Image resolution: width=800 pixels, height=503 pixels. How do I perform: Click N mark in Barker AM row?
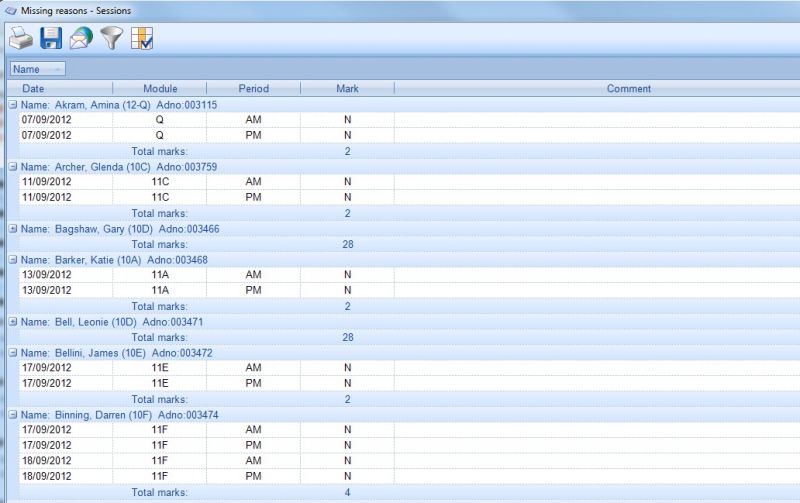pos(347,274)
